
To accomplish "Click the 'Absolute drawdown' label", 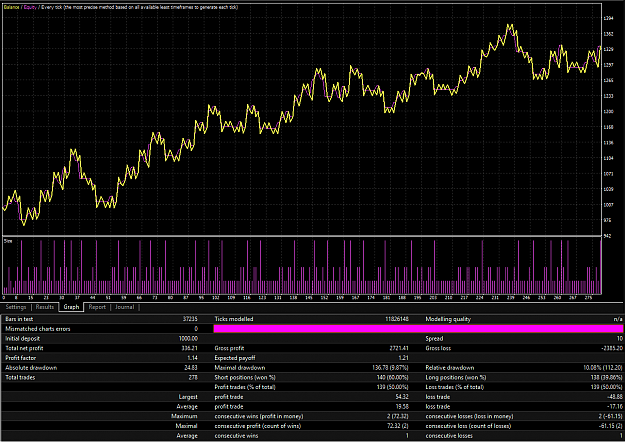I will coord(31,367).
